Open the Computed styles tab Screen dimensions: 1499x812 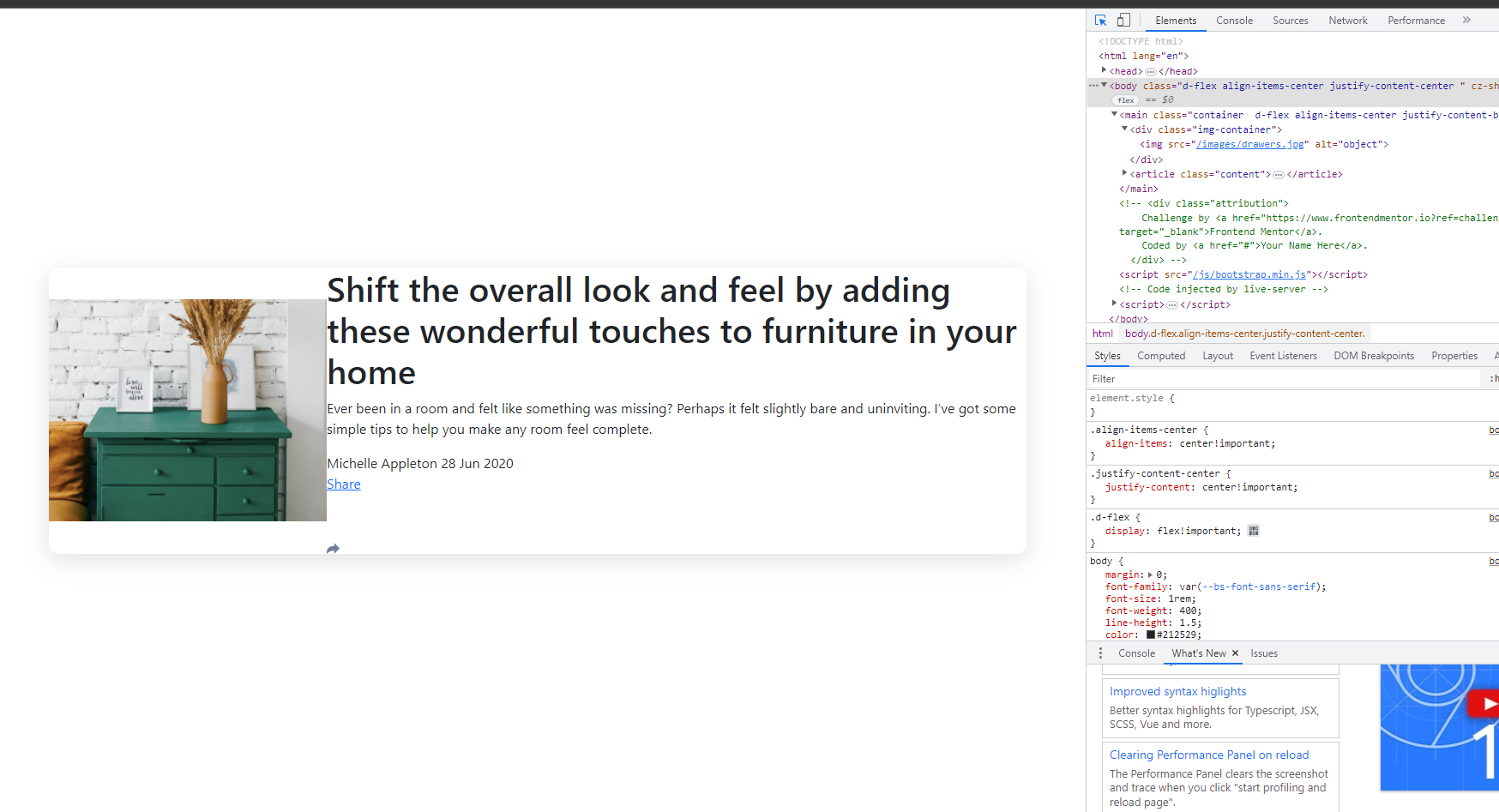click(x=1161, y=355)
